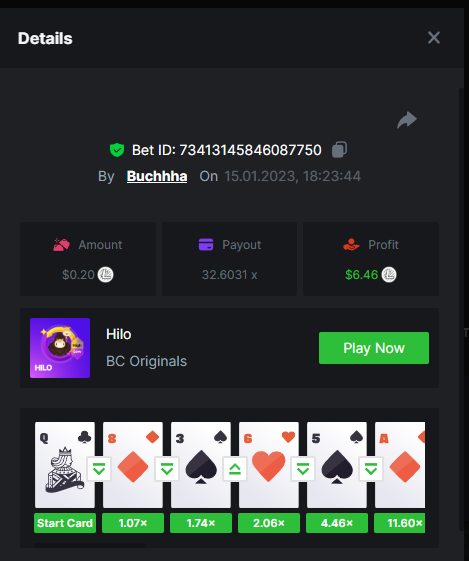Click the lower arrow after Queen card
The width and height of the screenshot is (469, 561).
click(x=99, y=469)
